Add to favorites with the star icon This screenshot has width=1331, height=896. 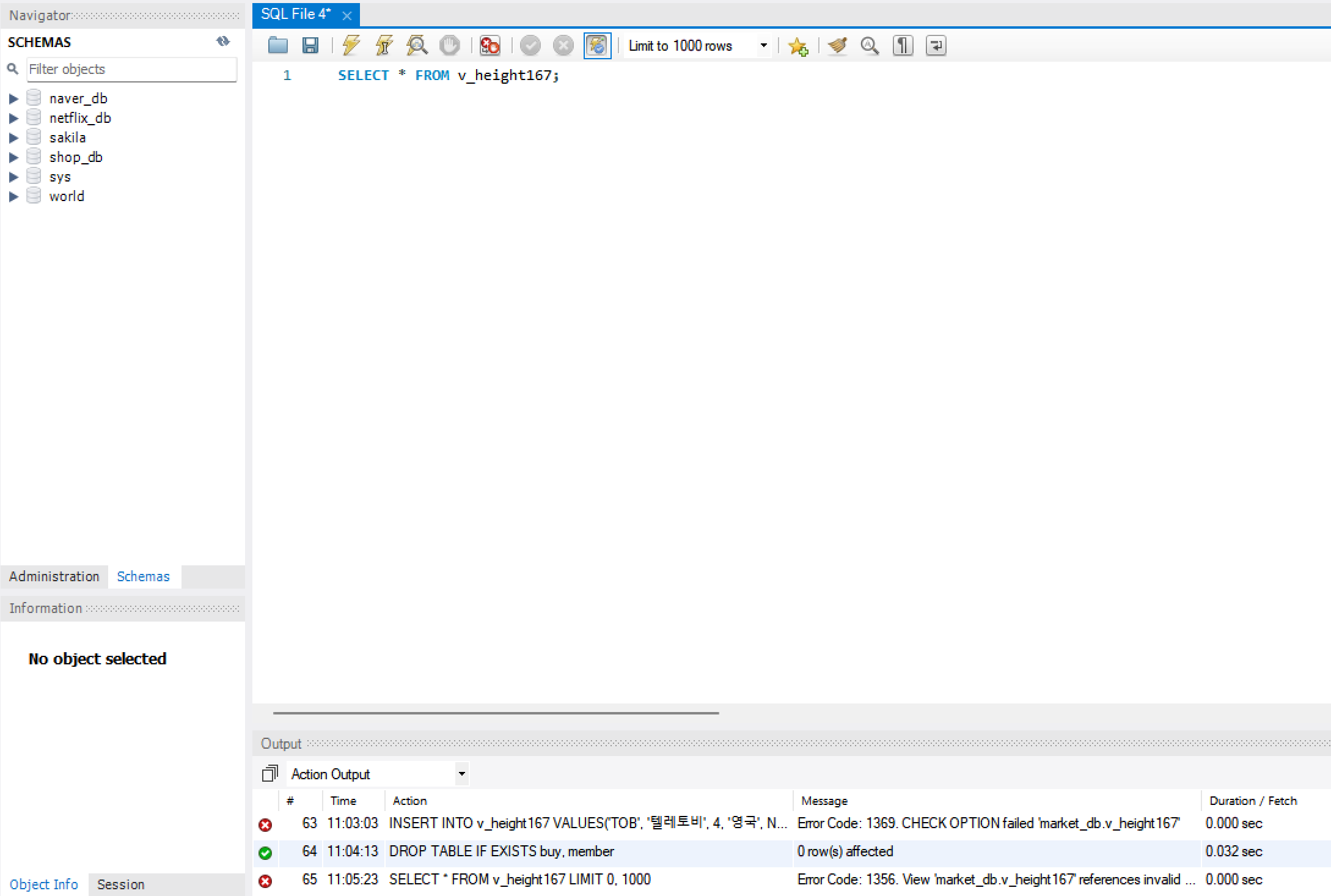(x=798, y=46)
